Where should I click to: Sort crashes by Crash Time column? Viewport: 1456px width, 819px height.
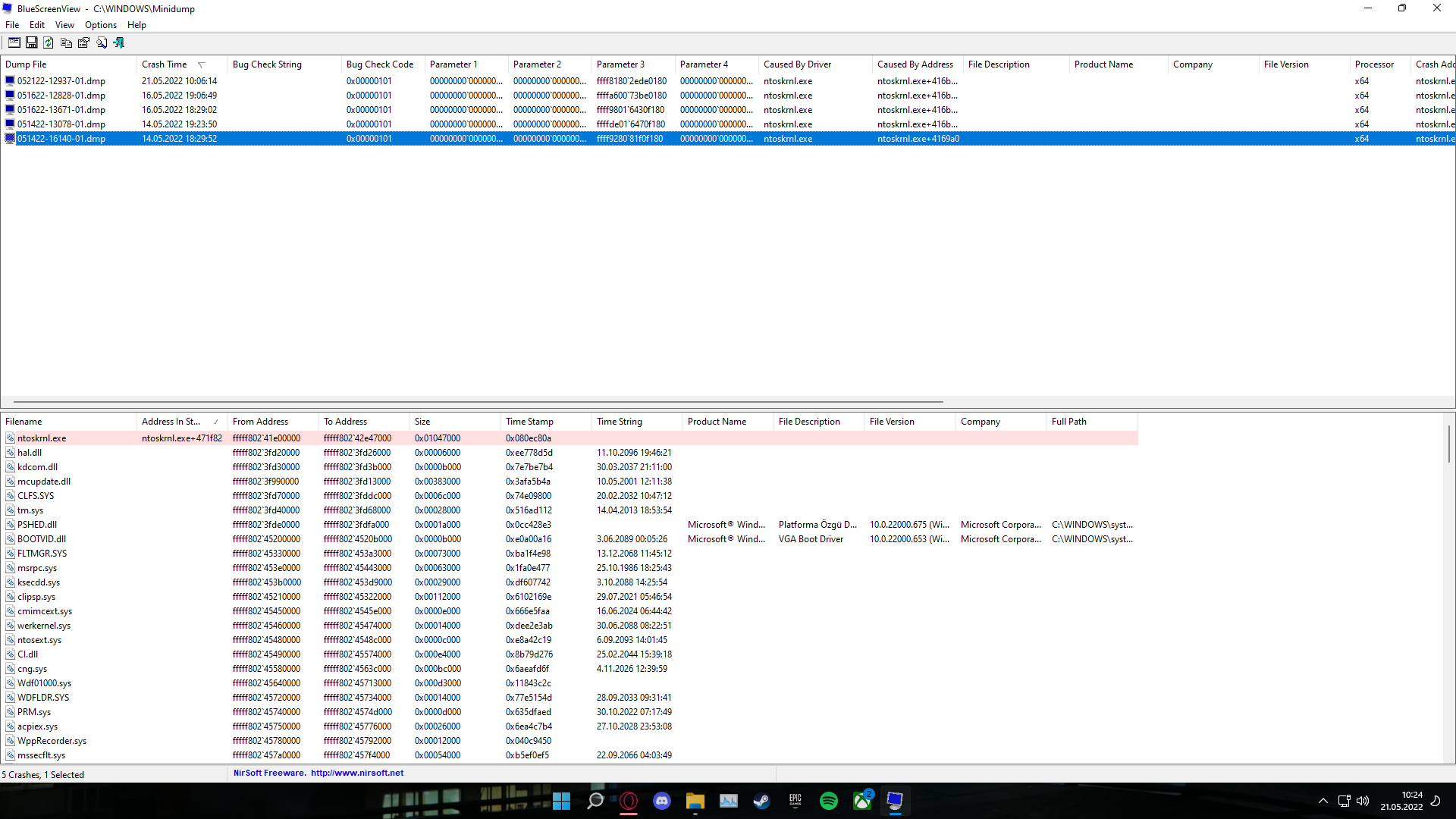165,64
